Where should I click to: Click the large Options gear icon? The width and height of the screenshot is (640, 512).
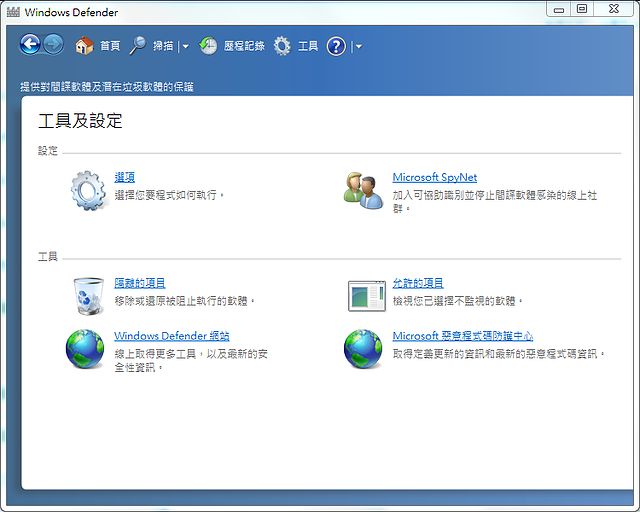pyautogui.click(x=88, y=190)
